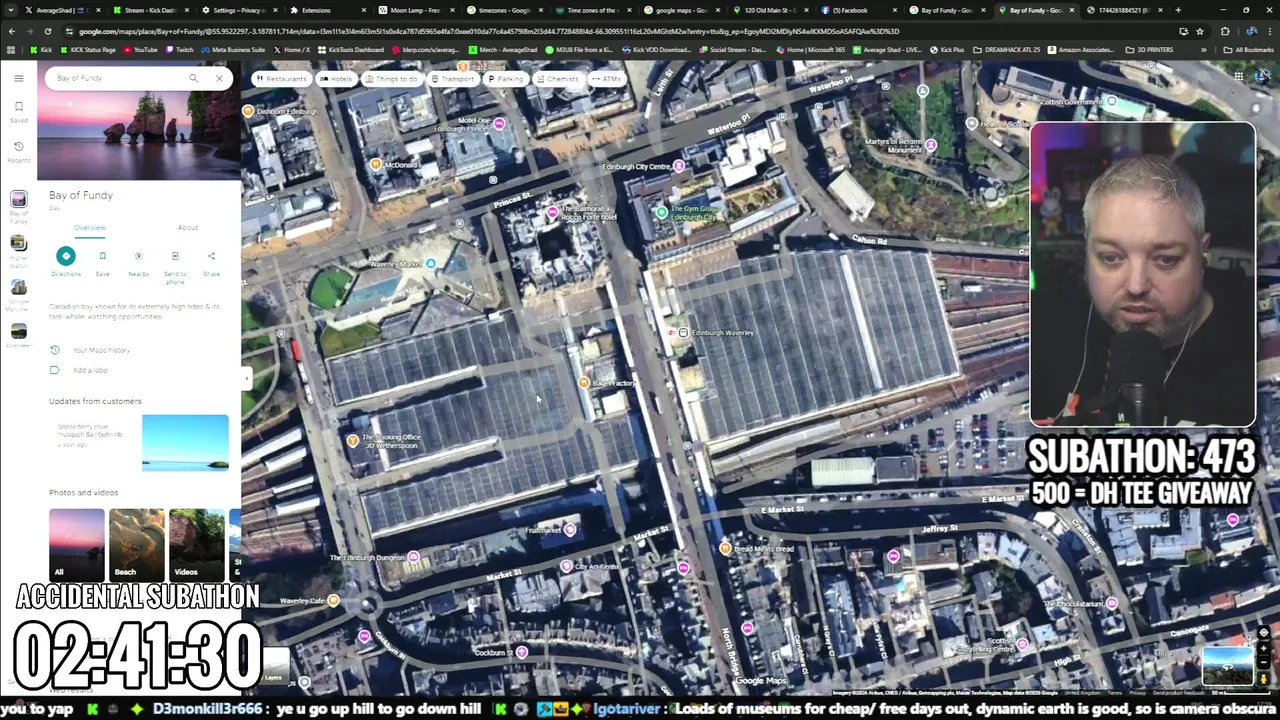Click the Bagel Factory pin
The image size is (1280, 720).
(x=584, y=383)
